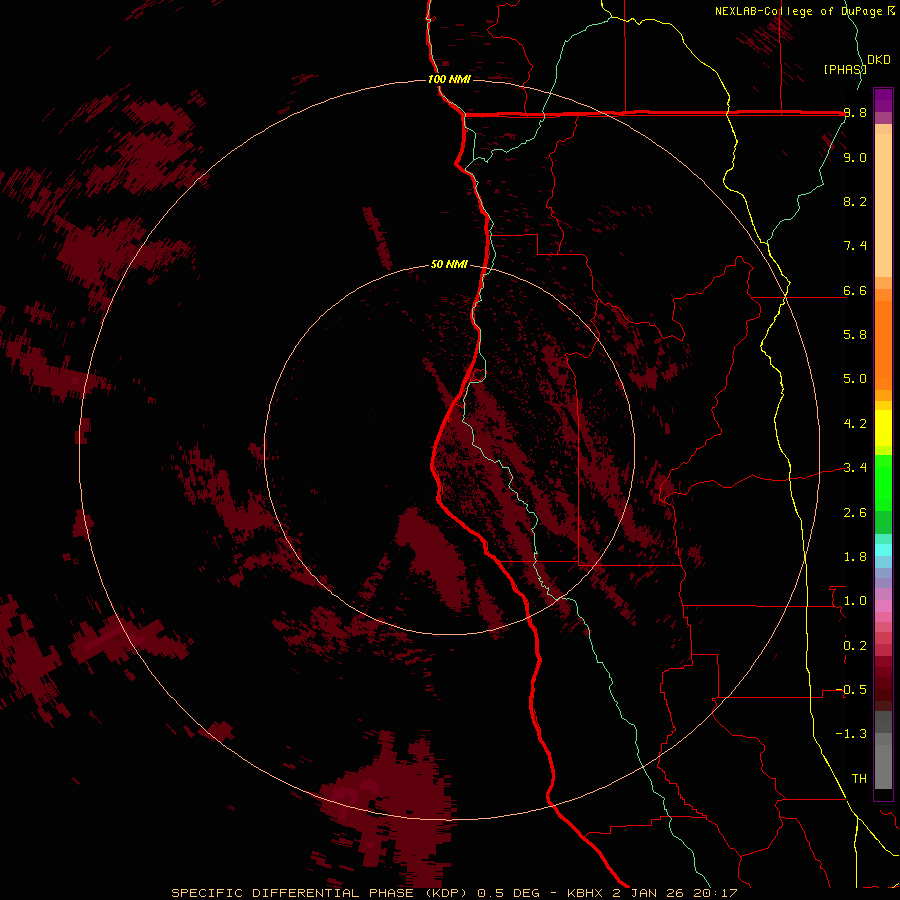Pick the cyan segment of color bar
This screenshot has width=900, height=900.
pos(883,550)
